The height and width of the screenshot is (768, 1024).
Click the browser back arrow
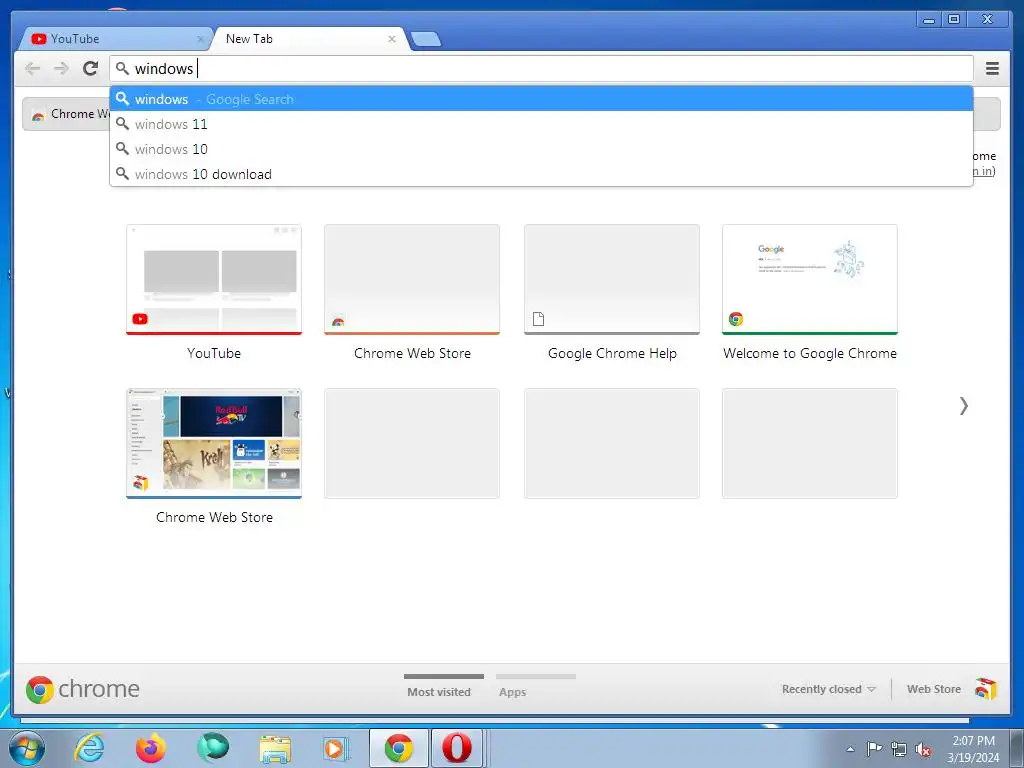32,68
